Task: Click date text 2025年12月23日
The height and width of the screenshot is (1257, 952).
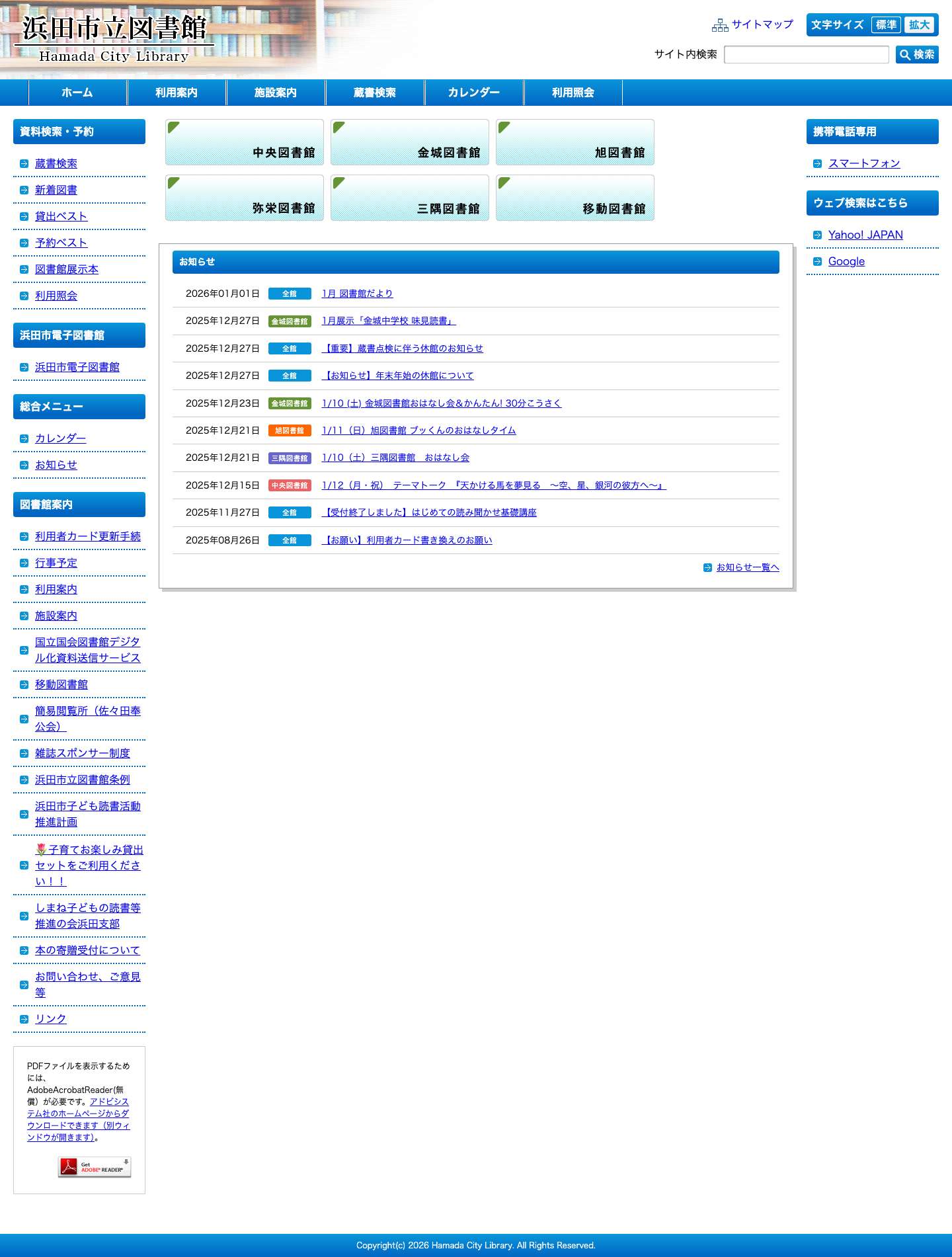Action: (222, 403)
